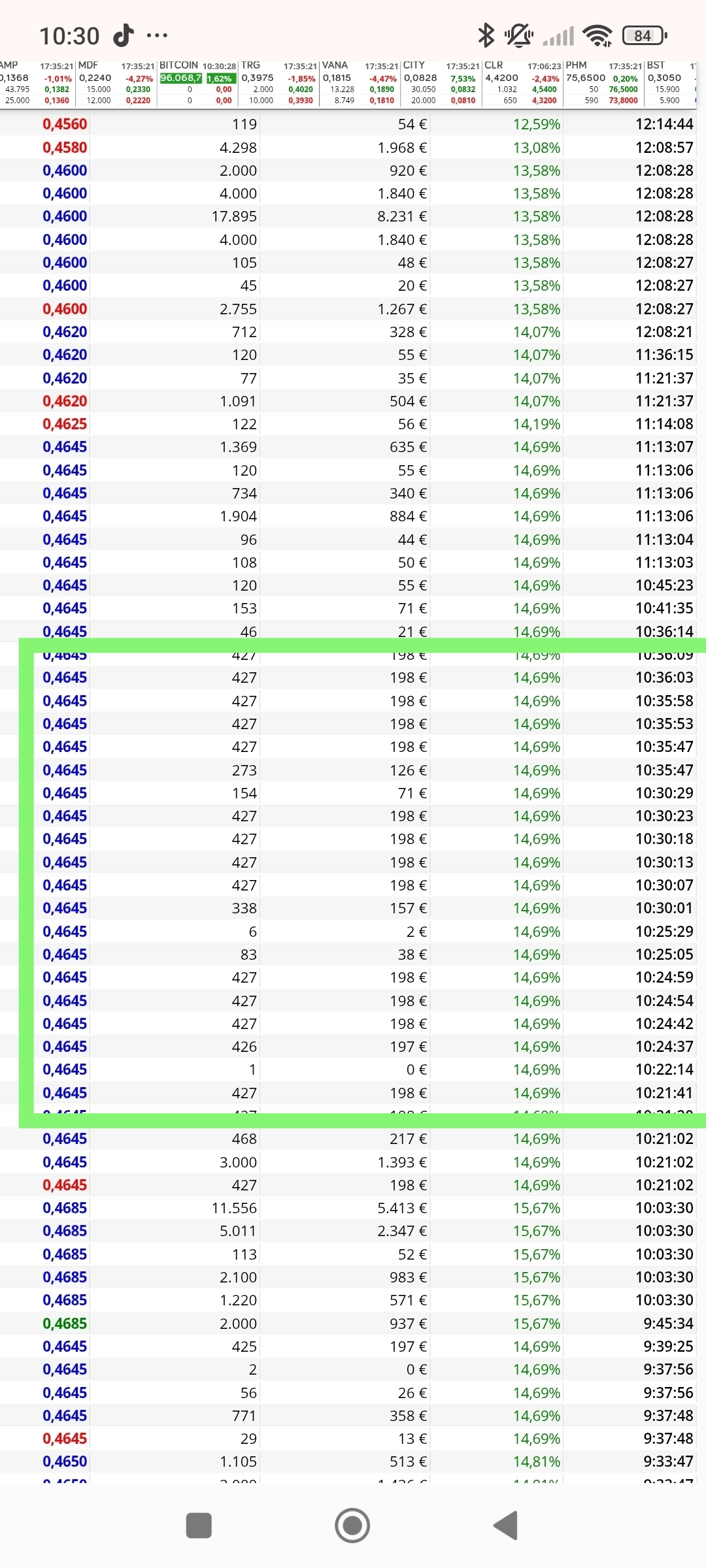Tap the green 0,4685 price at 9:45:34

(x=65, y=1323)
